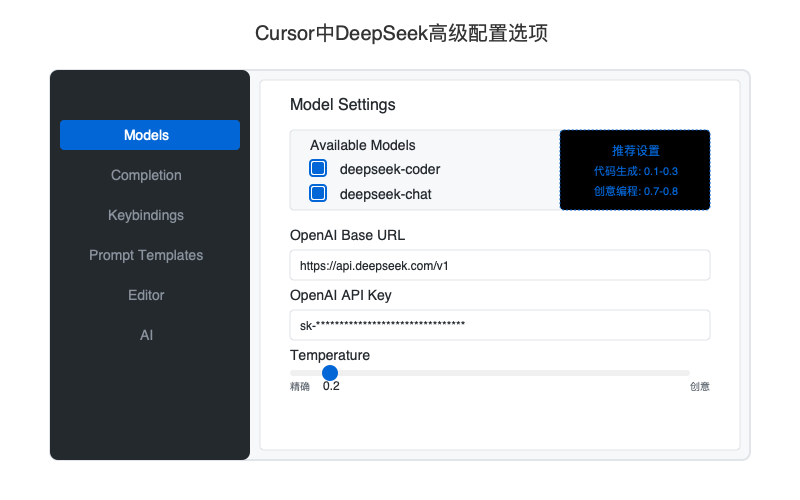Select the AI sidebar item

tap(146, 335)
